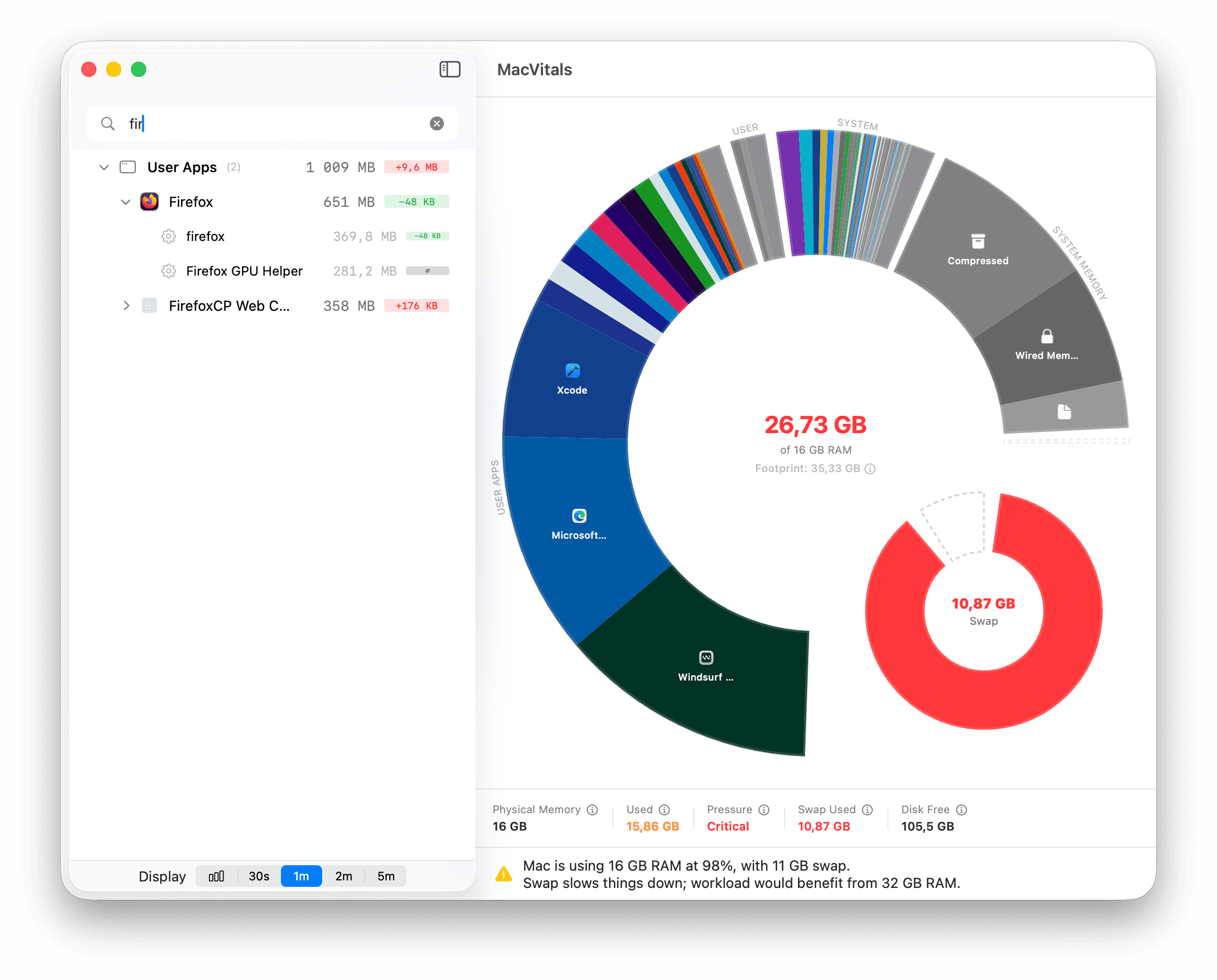
Task: Click the Disk Free info icon
Action: click(x=961, y=809)
